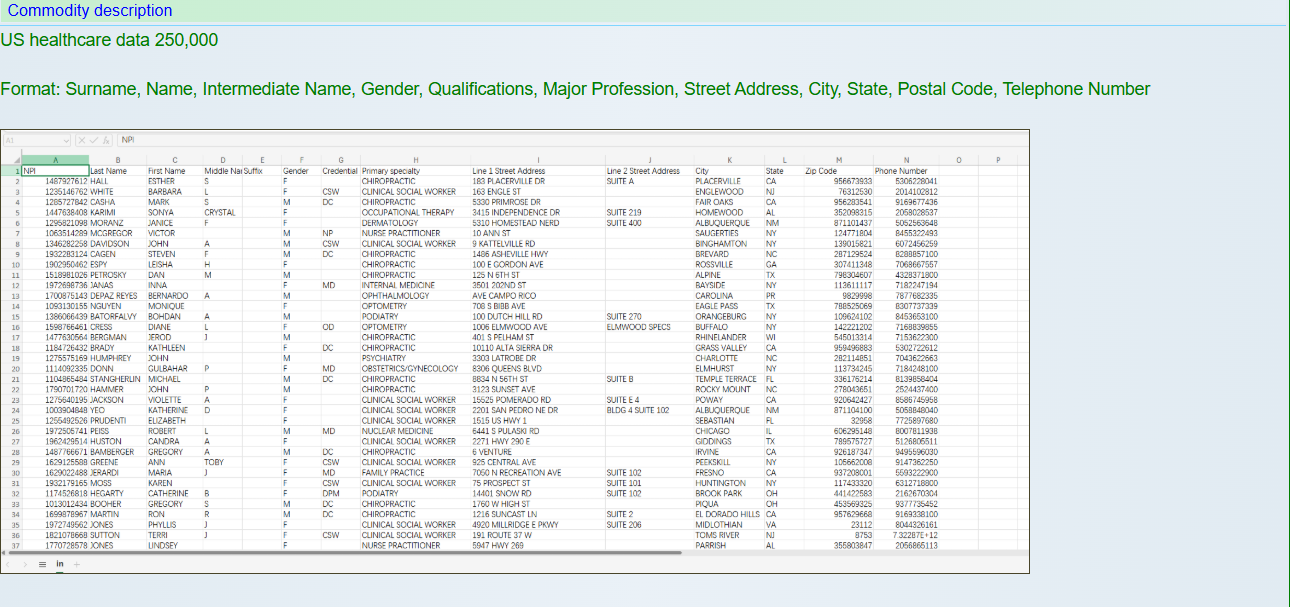Add a new sheet with plus icon
Screen dimensions: 1290x607
pos(76,564)
